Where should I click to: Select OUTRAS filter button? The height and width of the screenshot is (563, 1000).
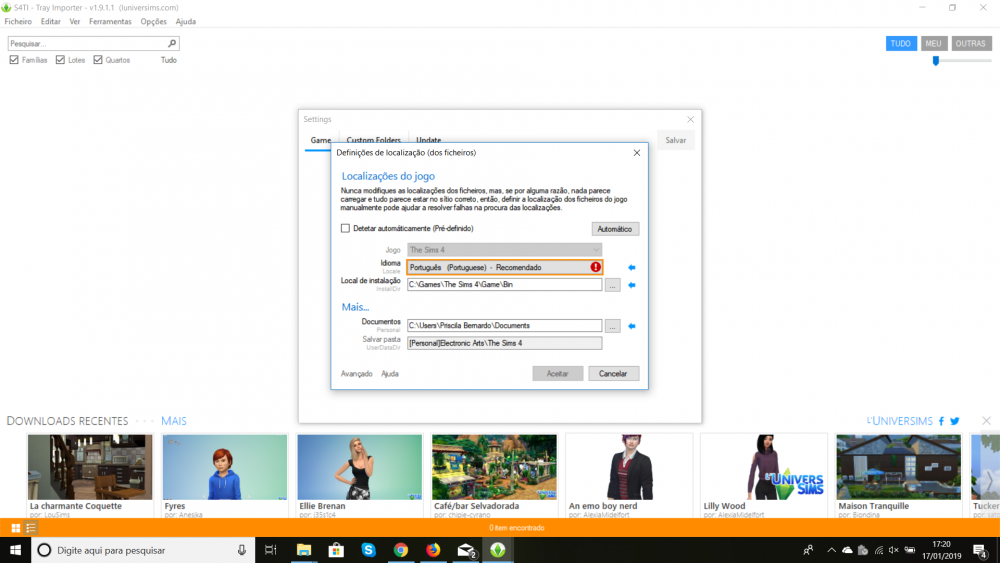[x=971, y=43]
